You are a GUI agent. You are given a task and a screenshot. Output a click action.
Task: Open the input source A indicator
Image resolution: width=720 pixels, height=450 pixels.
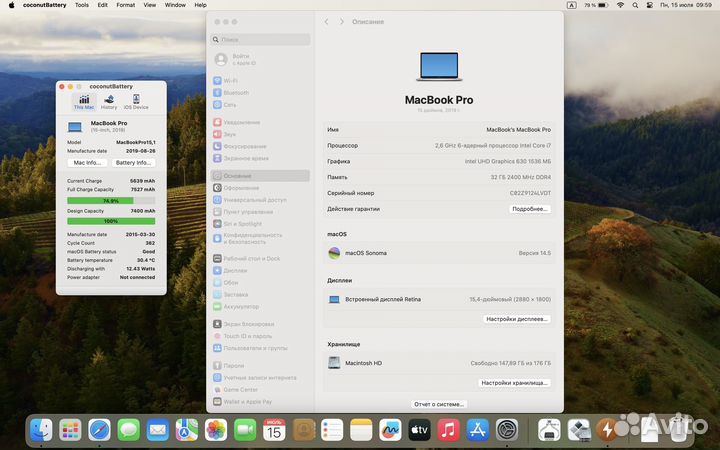[x=571, y=5]
